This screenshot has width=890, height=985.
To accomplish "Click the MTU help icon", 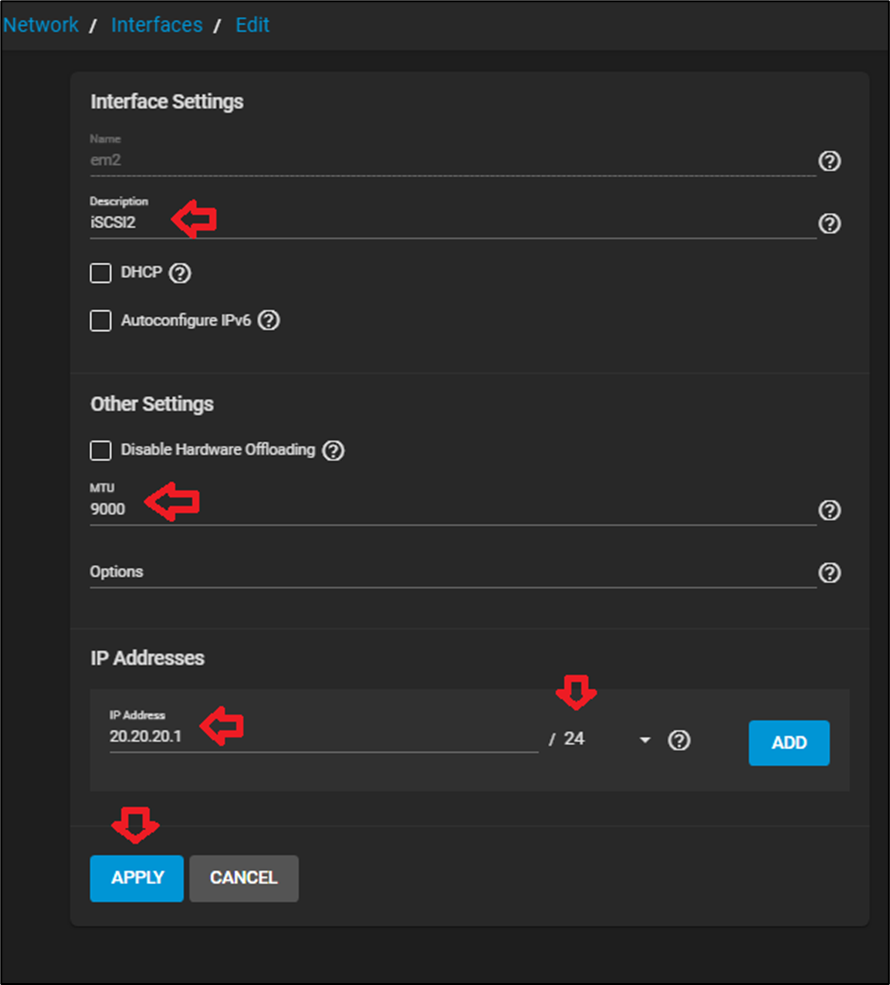I will [829, 510].
